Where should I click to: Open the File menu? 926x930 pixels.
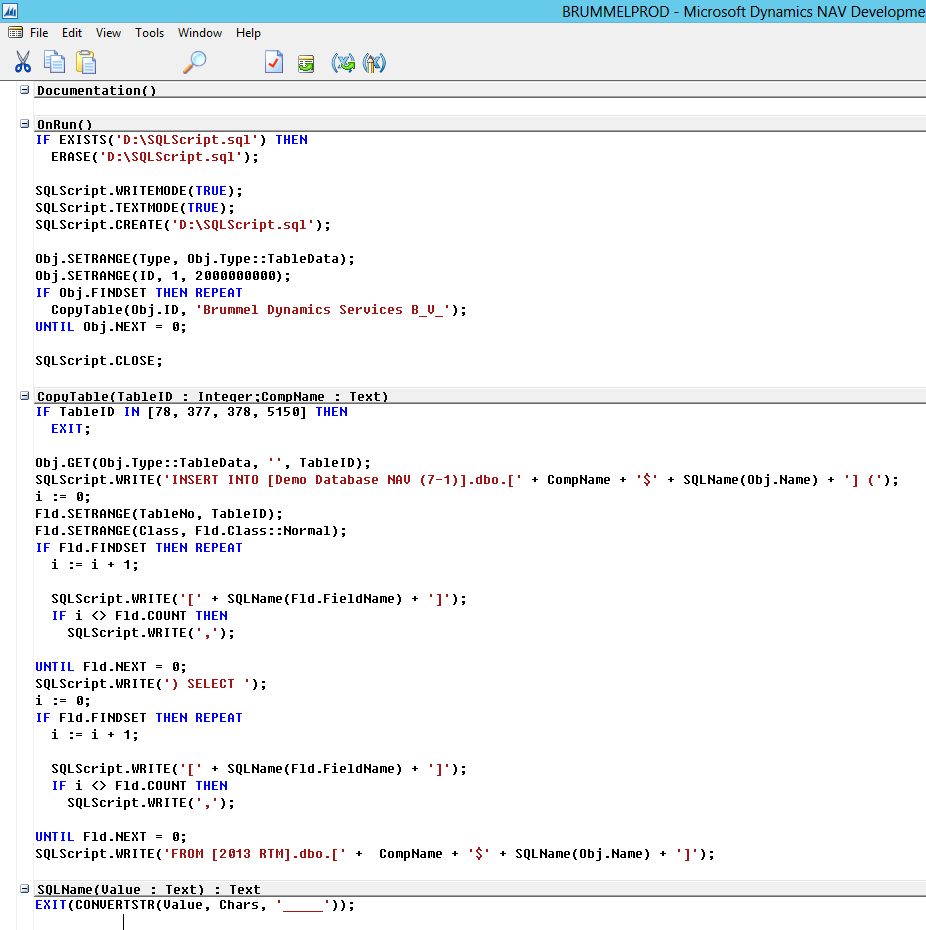coord(39,33)
